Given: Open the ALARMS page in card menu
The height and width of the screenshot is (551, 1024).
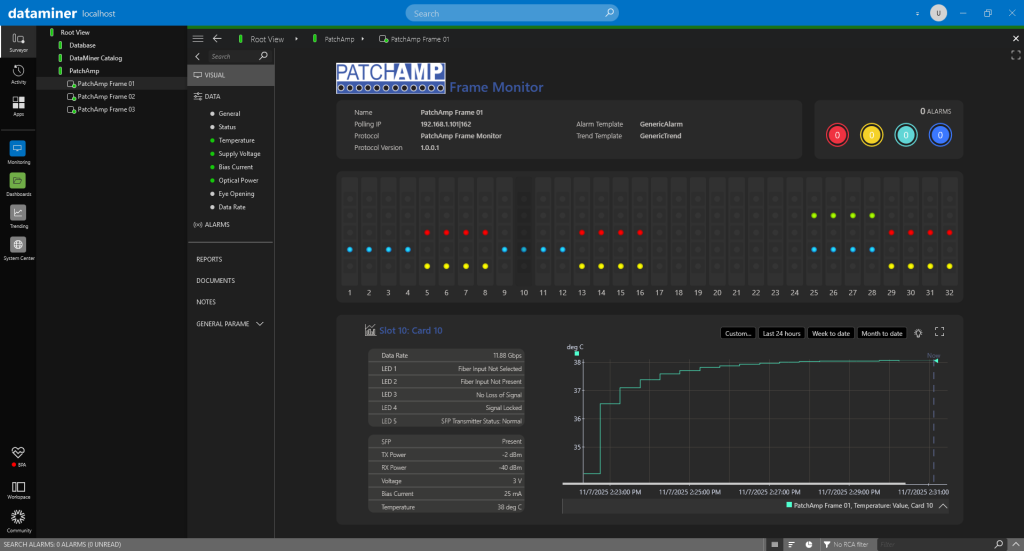Looking at the screenshot, I should [x=216, y=225].
